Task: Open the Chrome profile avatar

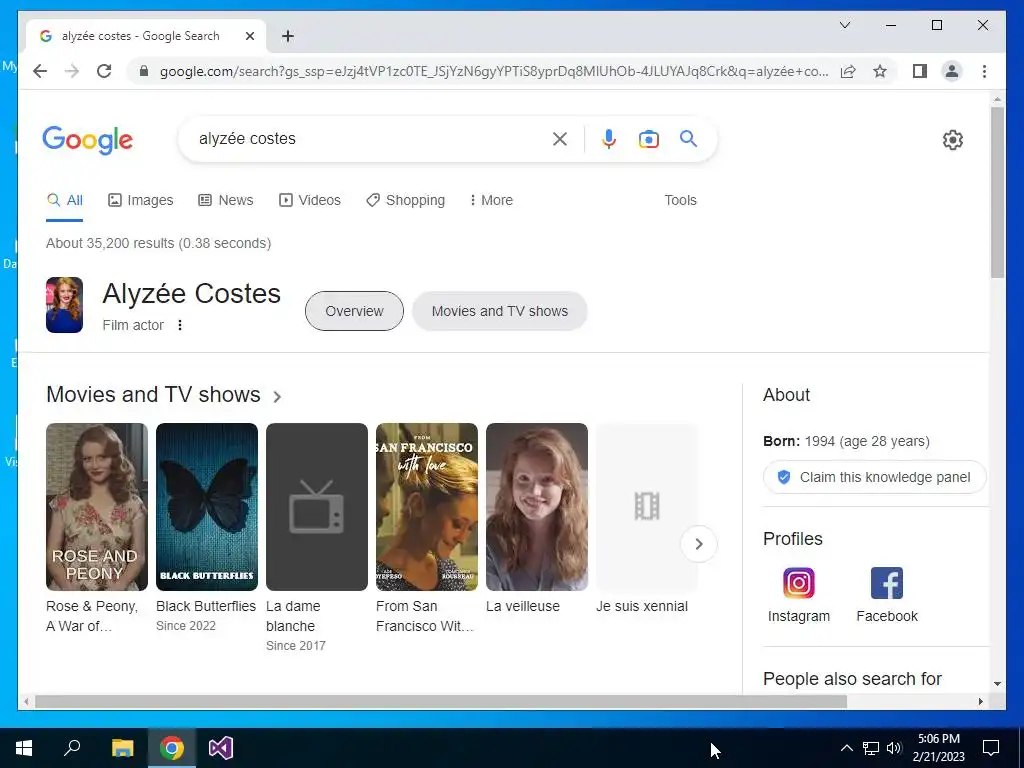Action: [x=952, y=71]
